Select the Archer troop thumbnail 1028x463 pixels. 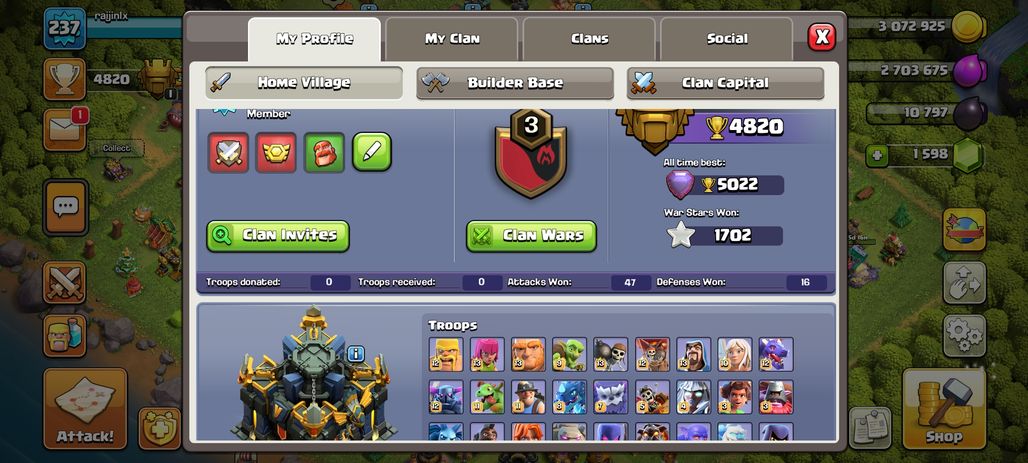click(x=487, y=355)
